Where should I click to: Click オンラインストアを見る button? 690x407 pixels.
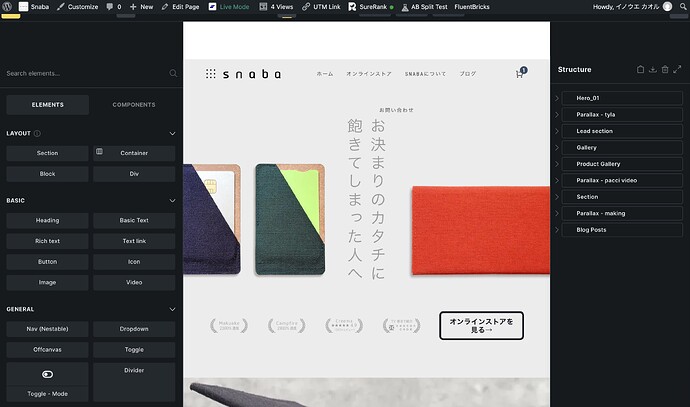coord(481,326)
